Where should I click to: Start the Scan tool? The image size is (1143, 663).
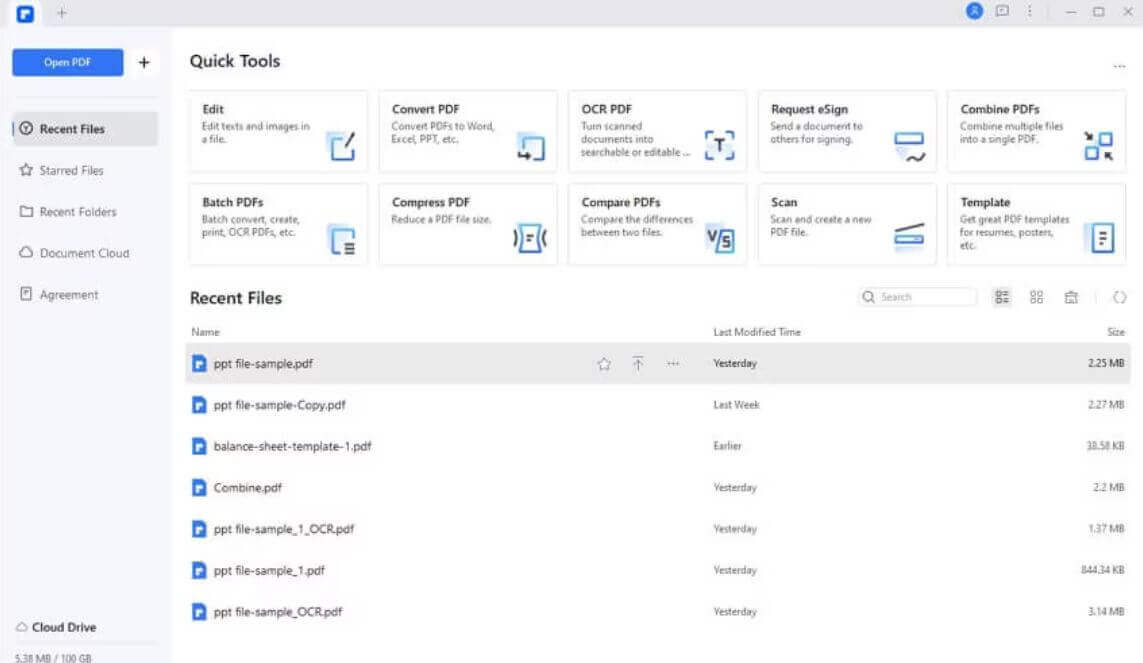coord(846,224)
